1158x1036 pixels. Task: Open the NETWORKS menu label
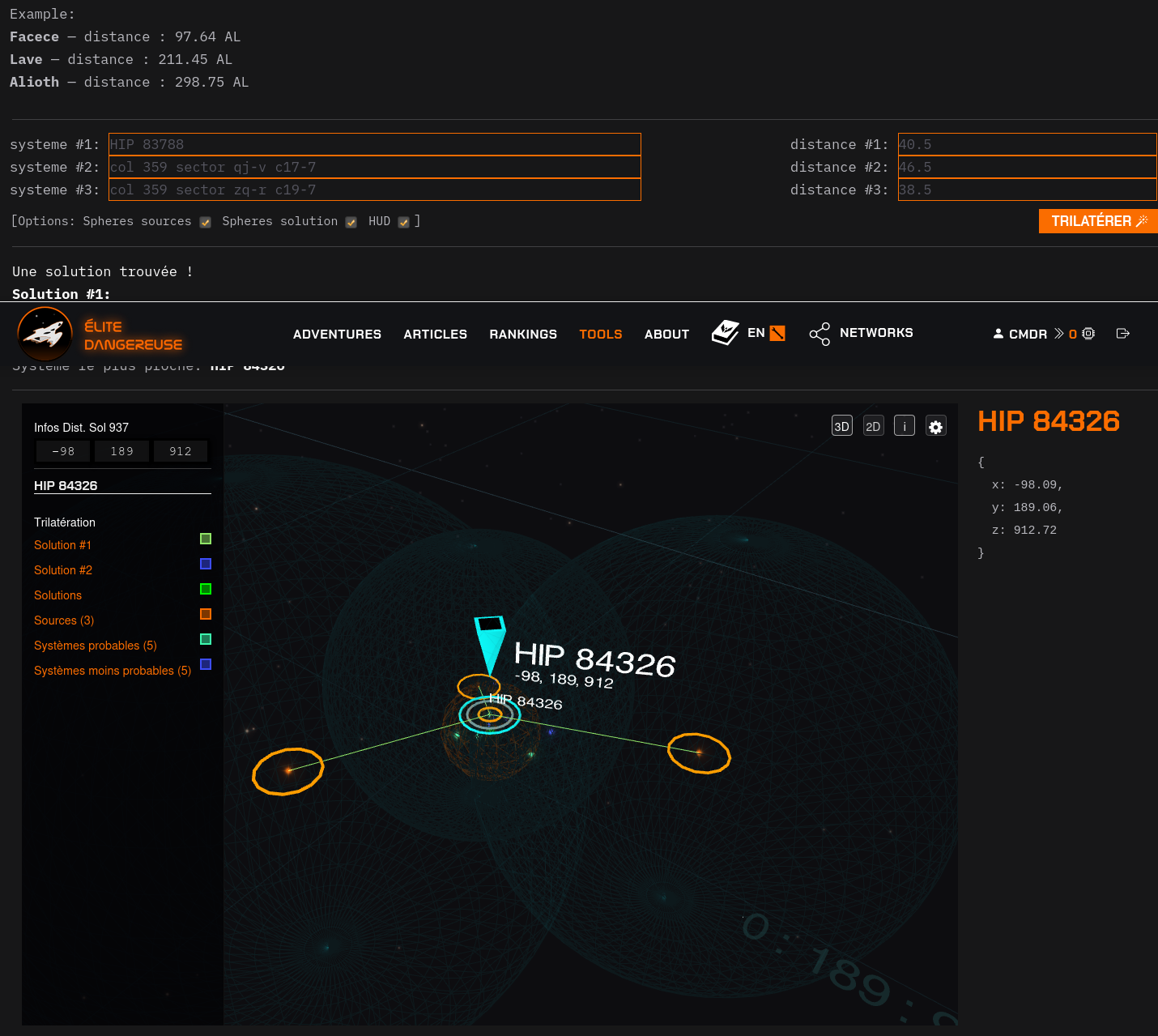[876, 332]
